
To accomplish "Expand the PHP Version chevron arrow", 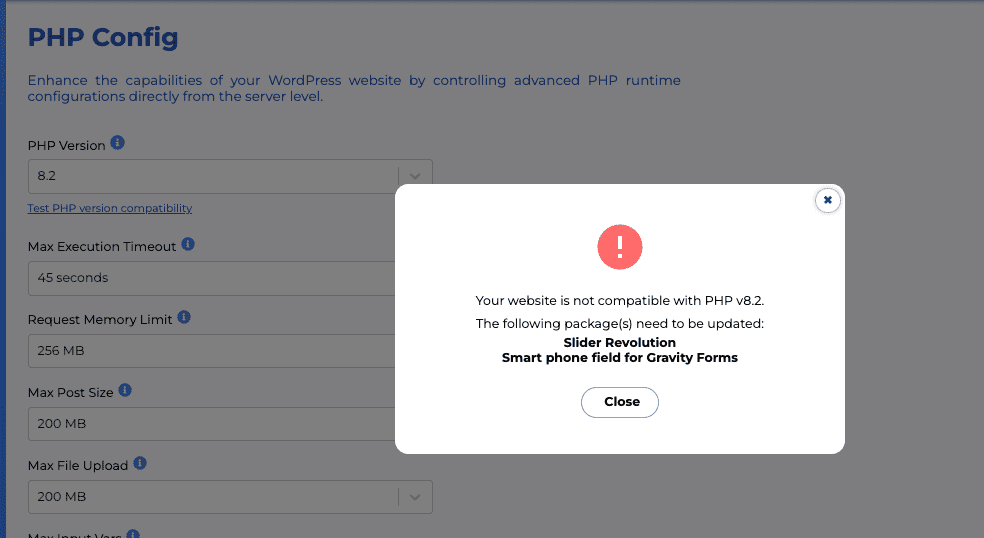I will [x=415, y=175].
